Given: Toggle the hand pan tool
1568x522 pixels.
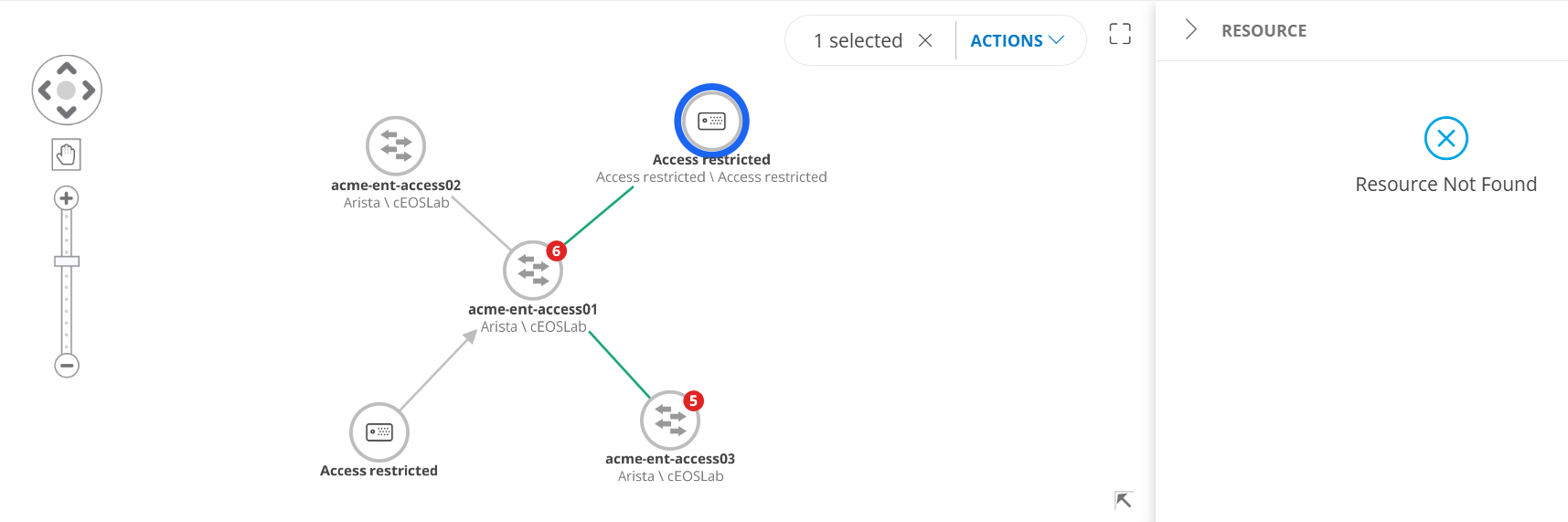Looking at the screenshot, I should coord(67,154).
